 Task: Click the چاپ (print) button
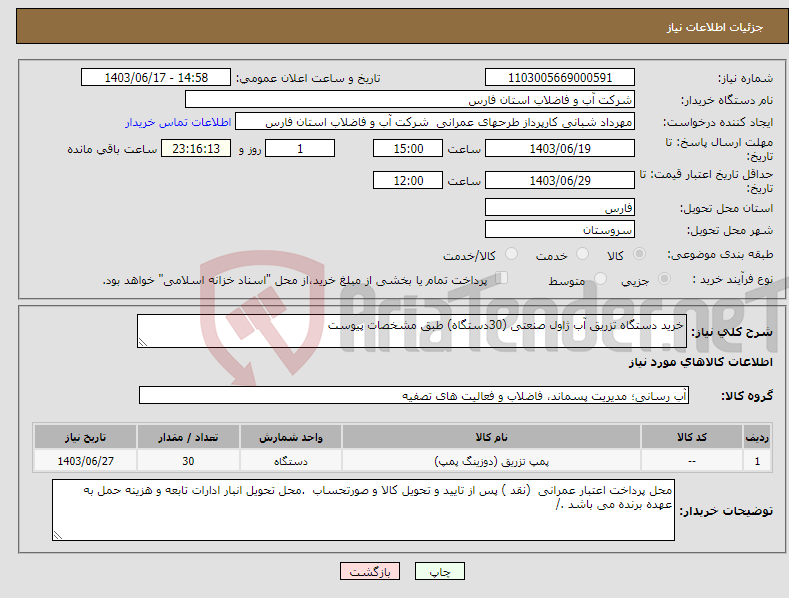(x=439, y=571)
